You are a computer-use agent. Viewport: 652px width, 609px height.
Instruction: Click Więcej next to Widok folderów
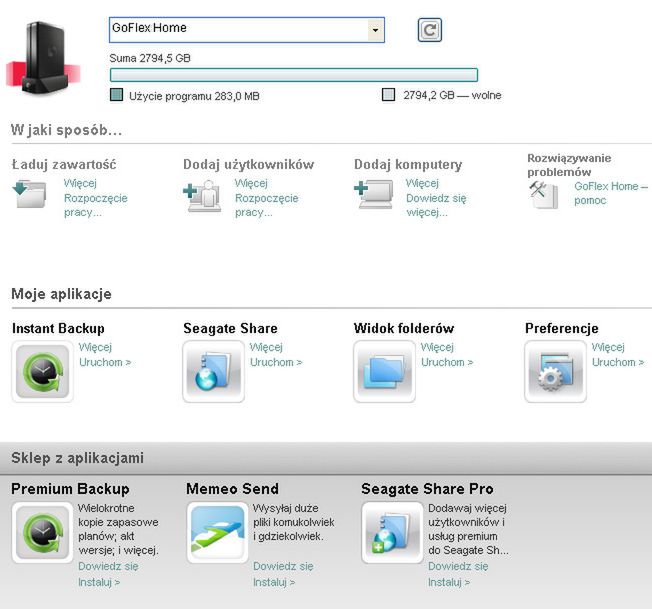(437, 347)
